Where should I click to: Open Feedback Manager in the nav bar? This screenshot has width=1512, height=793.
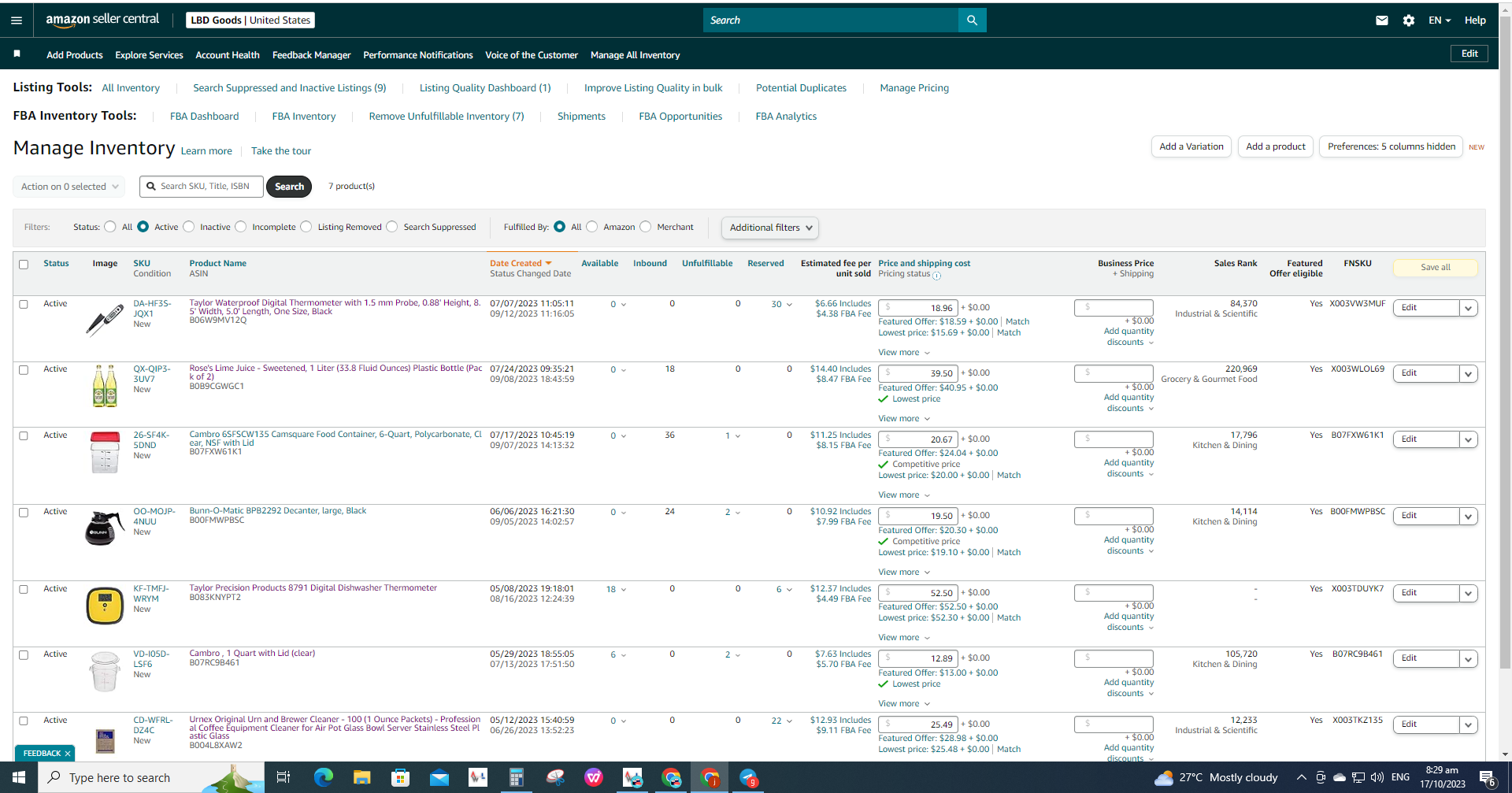312,55
